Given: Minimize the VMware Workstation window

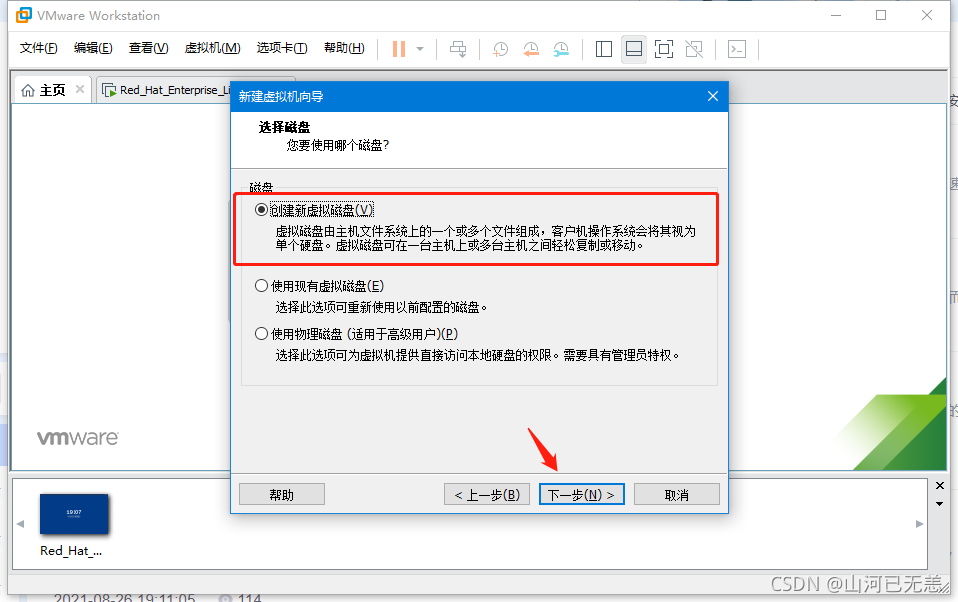Looking at the screenshot, I should (x=836, y=15).
